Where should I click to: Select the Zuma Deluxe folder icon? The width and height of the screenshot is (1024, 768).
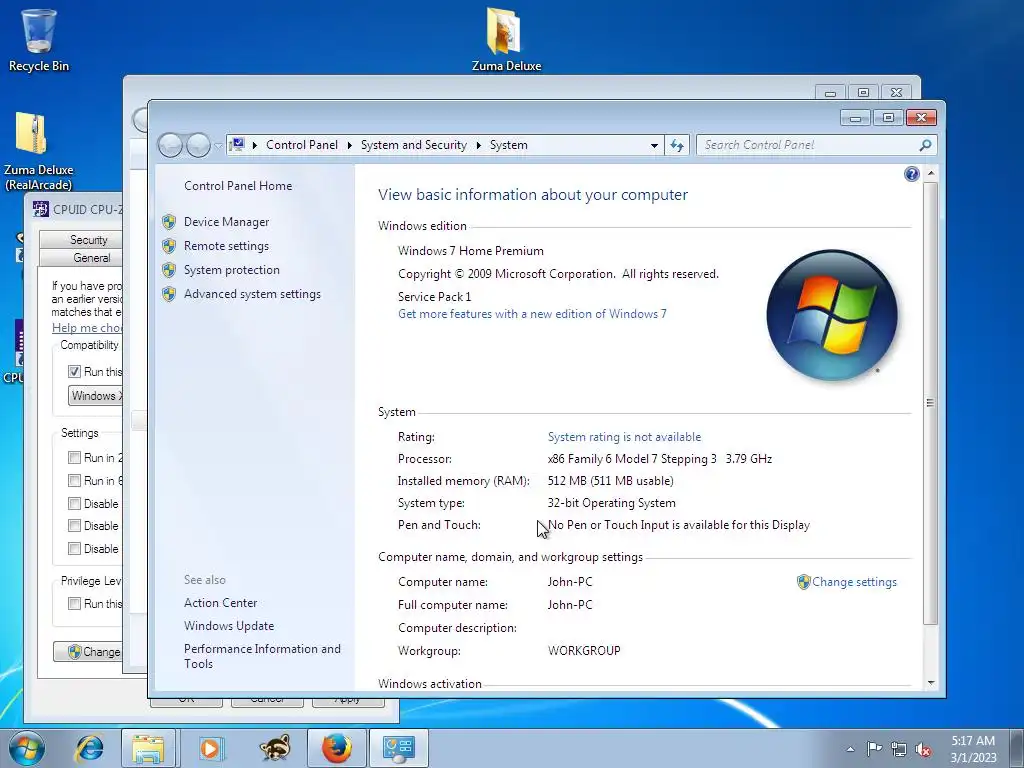coord(506,39)
